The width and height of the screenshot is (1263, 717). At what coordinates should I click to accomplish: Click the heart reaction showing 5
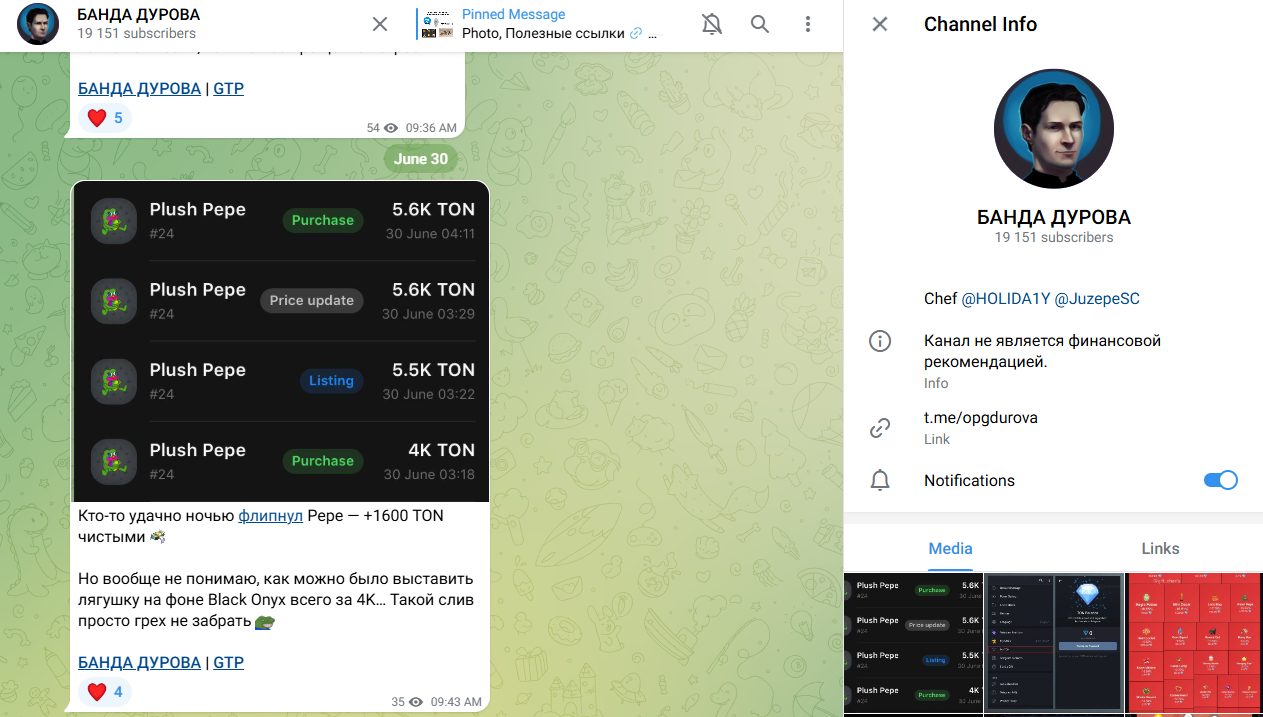point(105,118)
